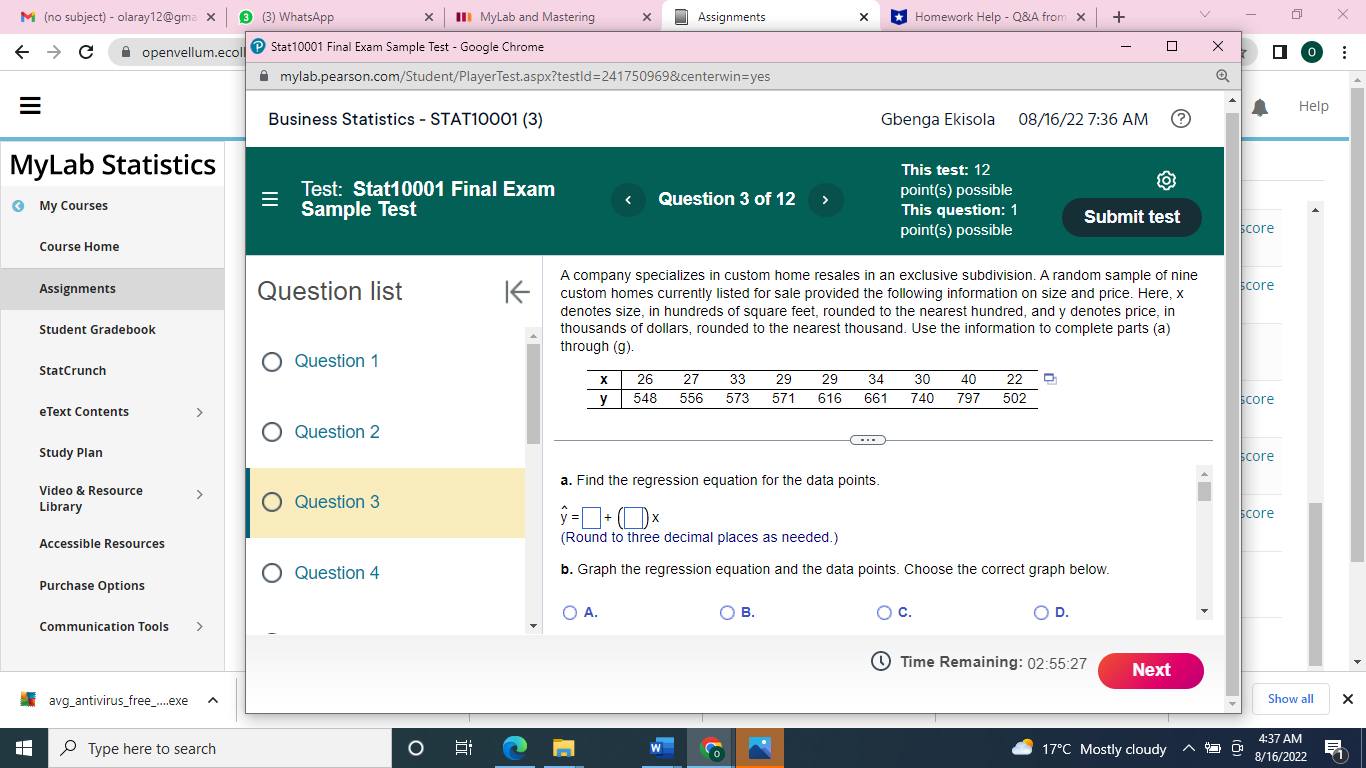Open the Photos app on taskbar

coord(760,748)
